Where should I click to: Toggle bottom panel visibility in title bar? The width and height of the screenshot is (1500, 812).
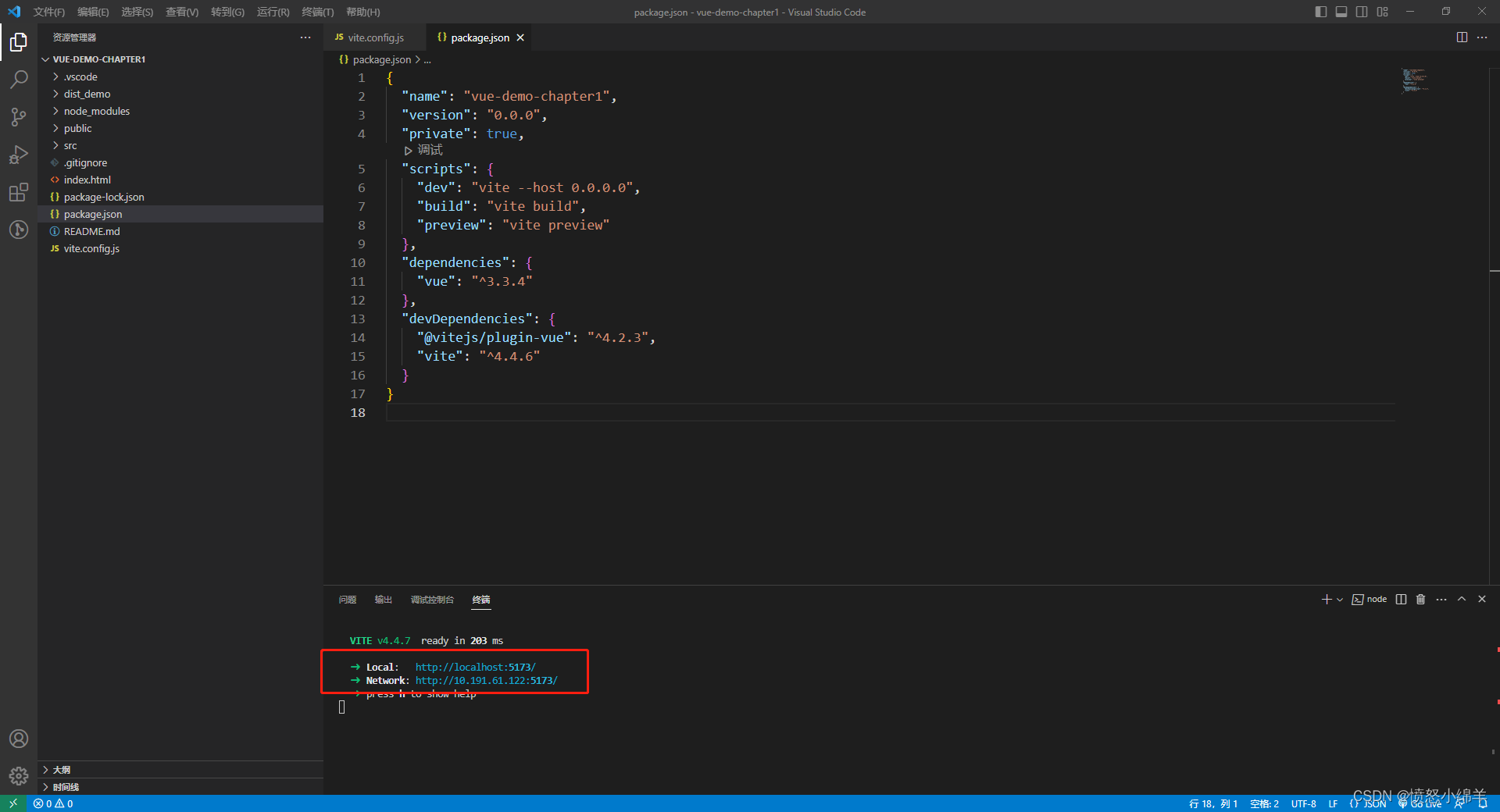1341,12
